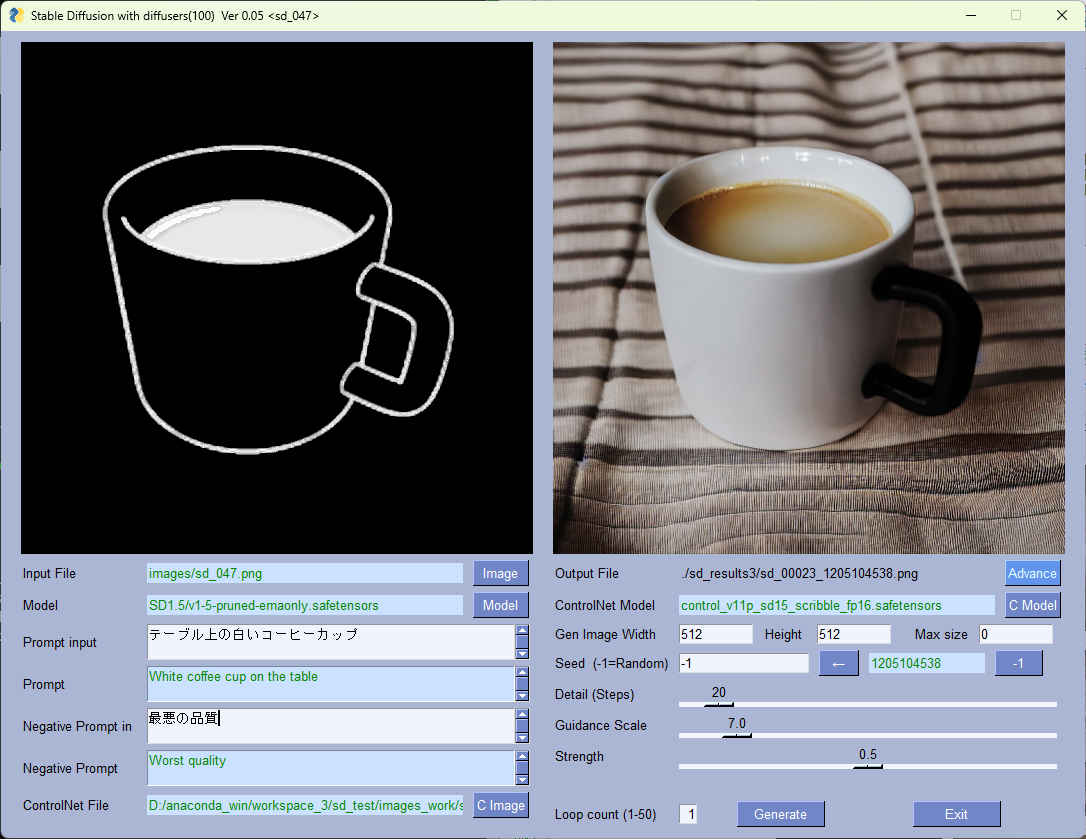Click the Python app icon in title bar
This screenshot has height=839, width=1086.
point(16,15)
